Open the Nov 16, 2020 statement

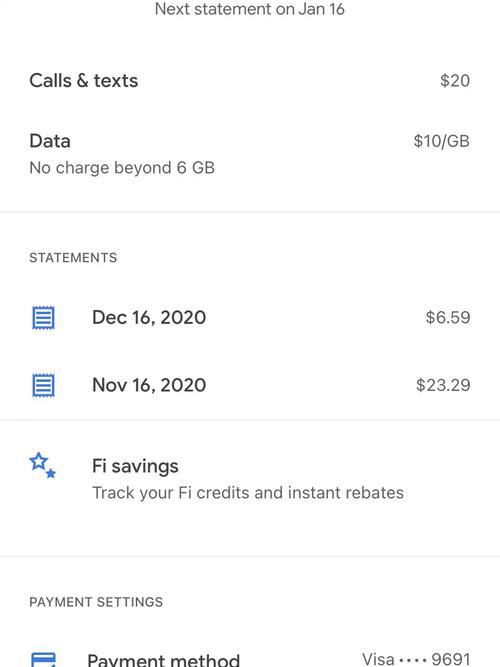coord(250,385)
